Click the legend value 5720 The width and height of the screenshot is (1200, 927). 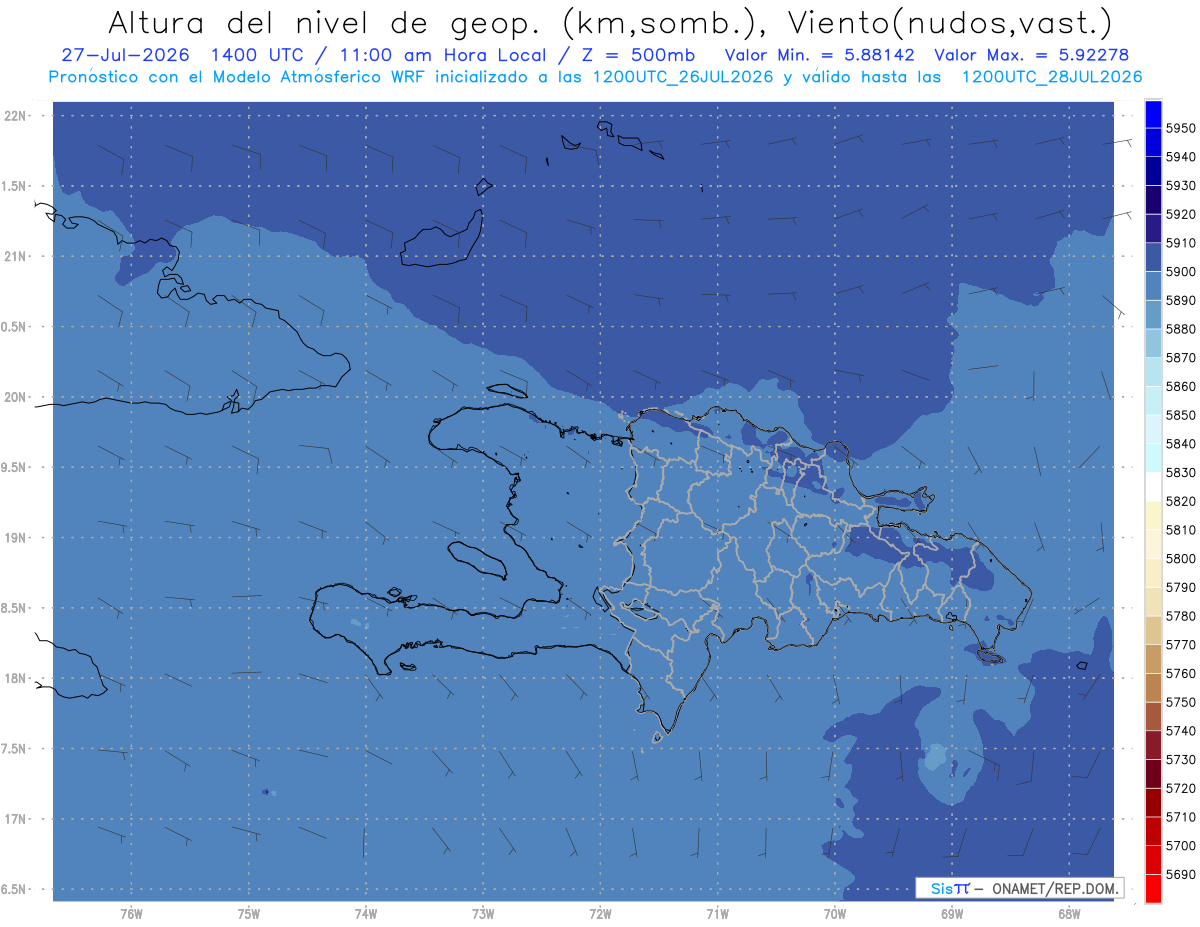pyautogui.click(x=1179, y=788)
